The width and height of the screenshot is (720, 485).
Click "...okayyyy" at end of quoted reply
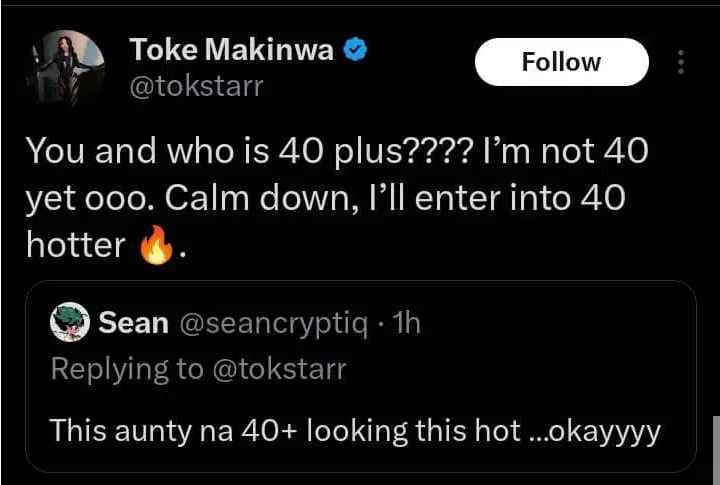tap(595, 432)
